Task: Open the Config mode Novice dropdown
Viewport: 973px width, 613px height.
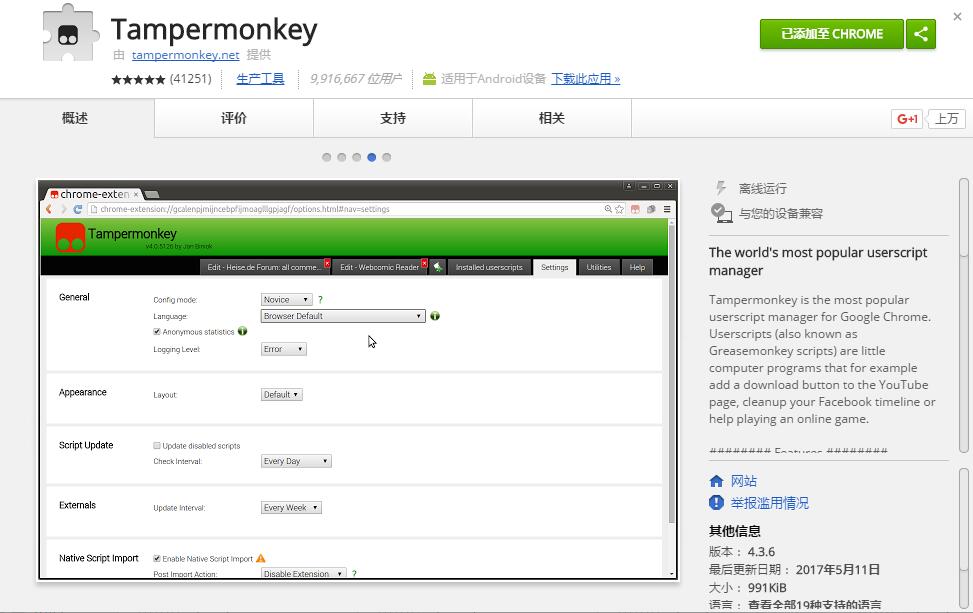Action: pos(287,300)
